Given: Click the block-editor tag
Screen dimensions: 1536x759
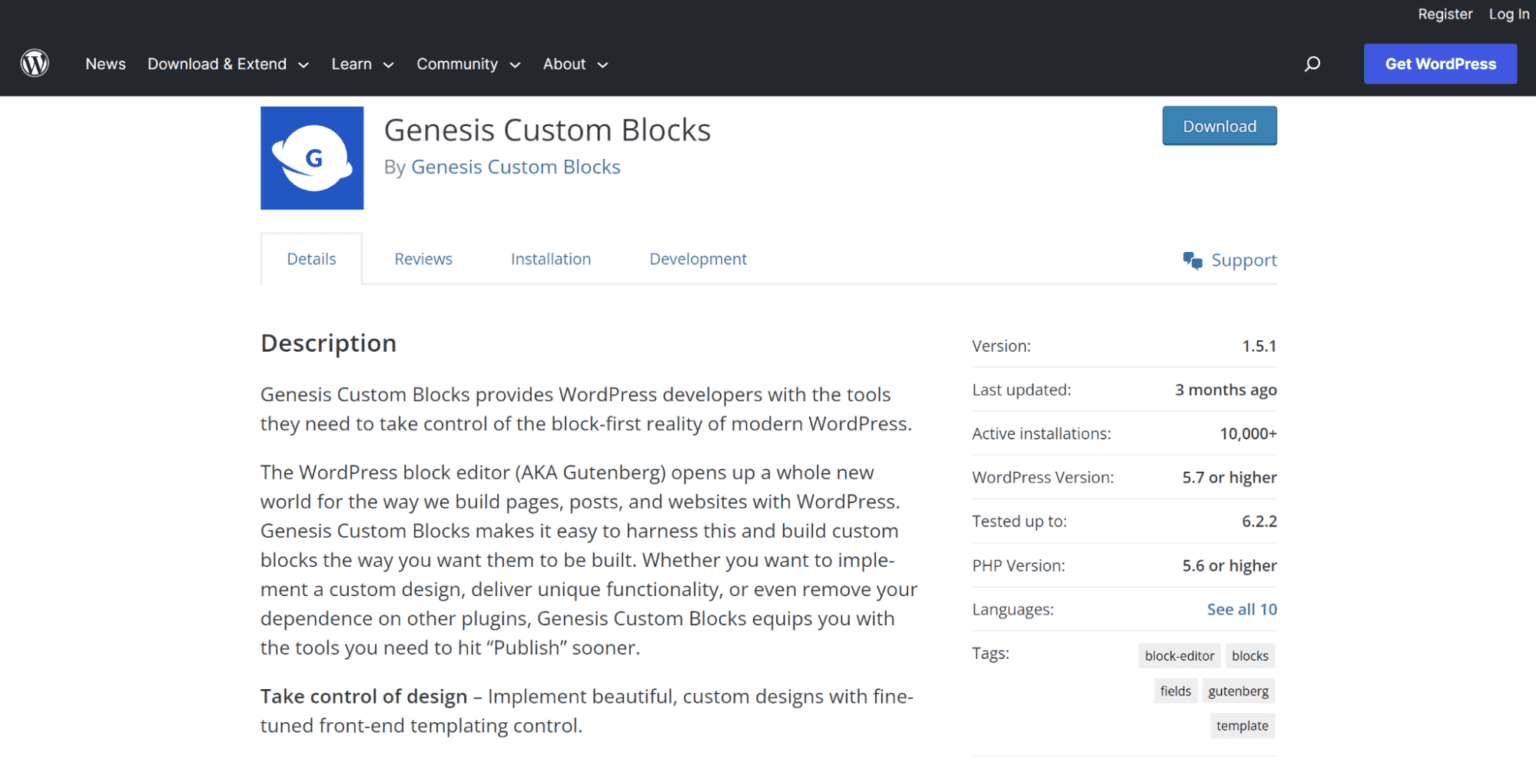Looking at the screenshot, I should [x=1179, y=655].
